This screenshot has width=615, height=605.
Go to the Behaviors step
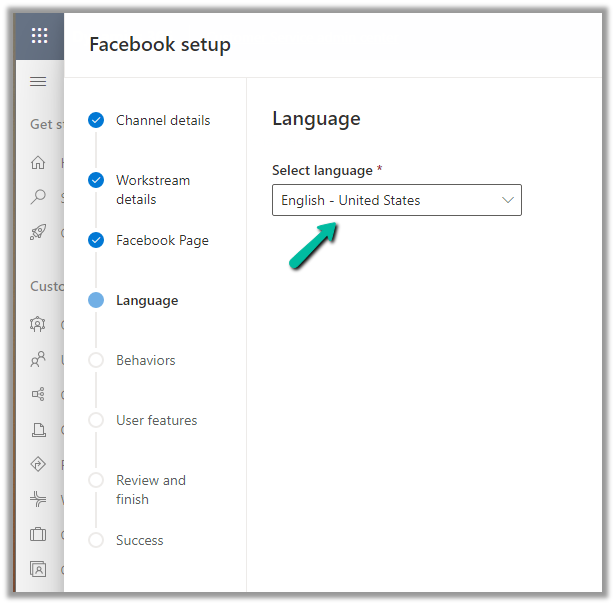pyautogui.click(x=145, y=360)
